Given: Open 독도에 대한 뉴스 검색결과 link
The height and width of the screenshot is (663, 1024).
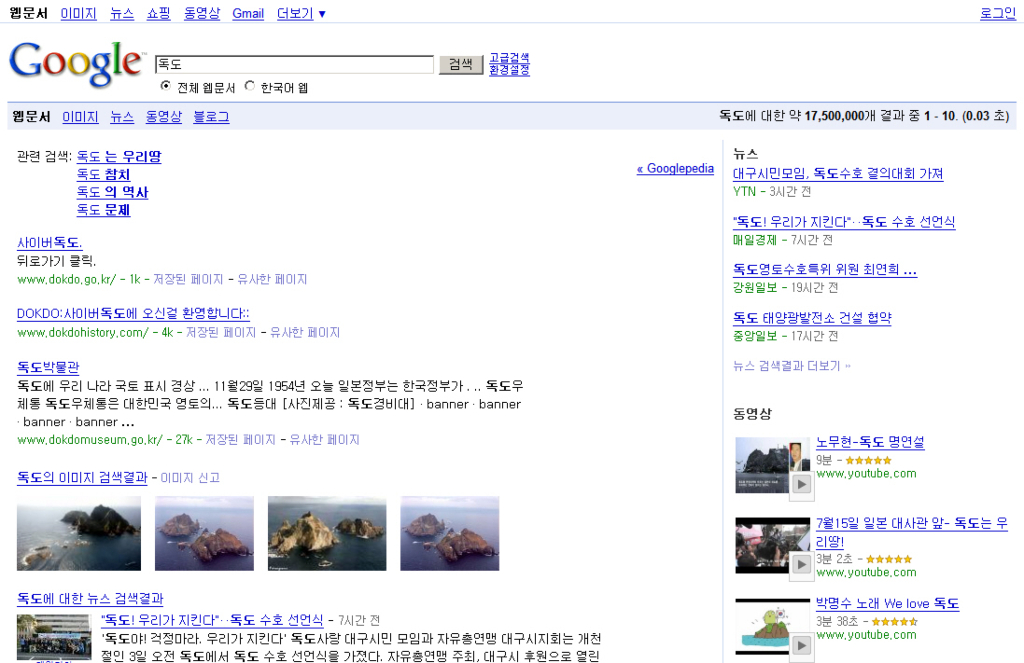Looking at the screenshot, I should point(89,598).
